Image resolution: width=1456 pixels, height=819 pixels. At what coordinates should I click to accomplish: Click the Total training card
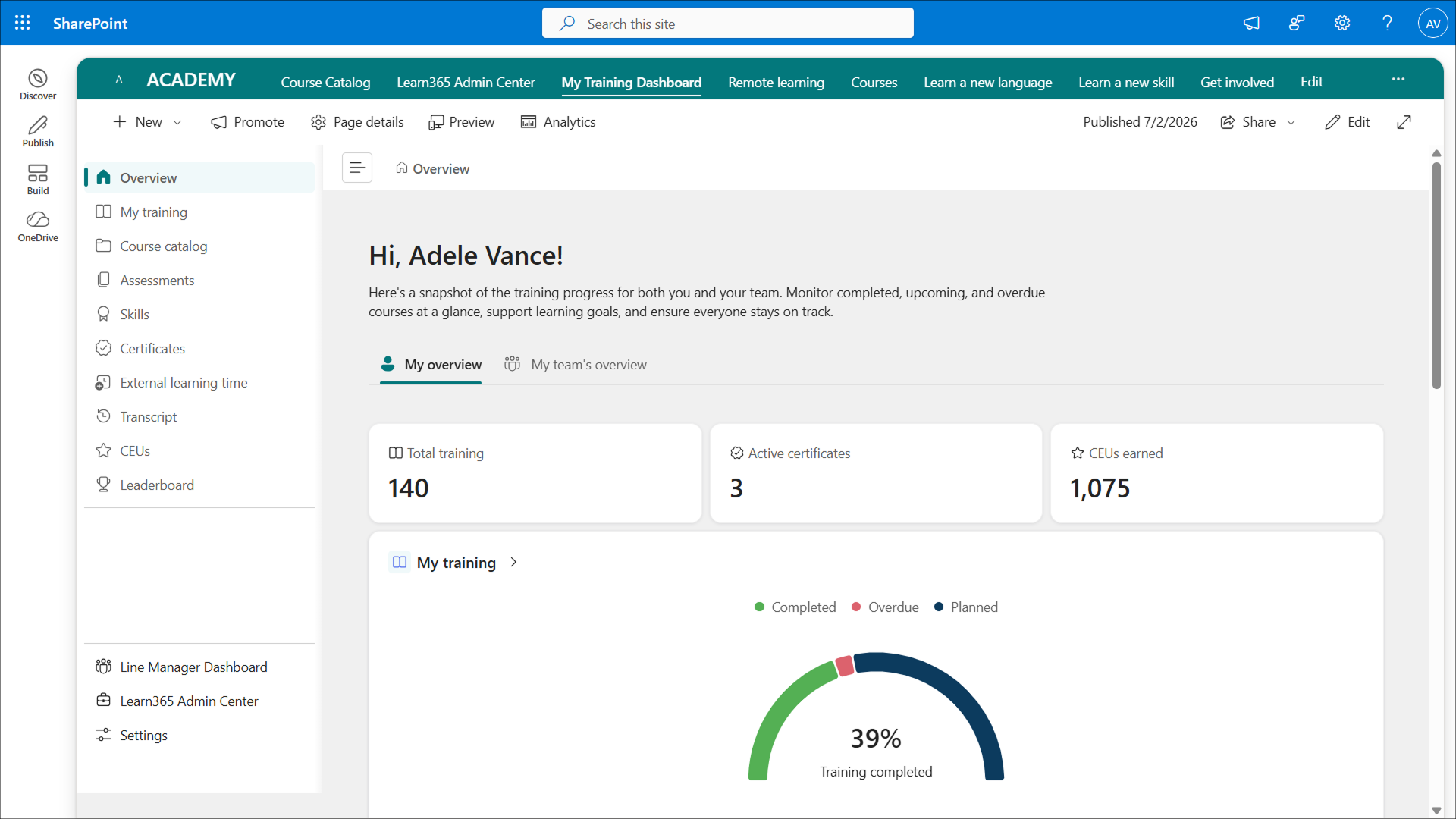(535, 473)
